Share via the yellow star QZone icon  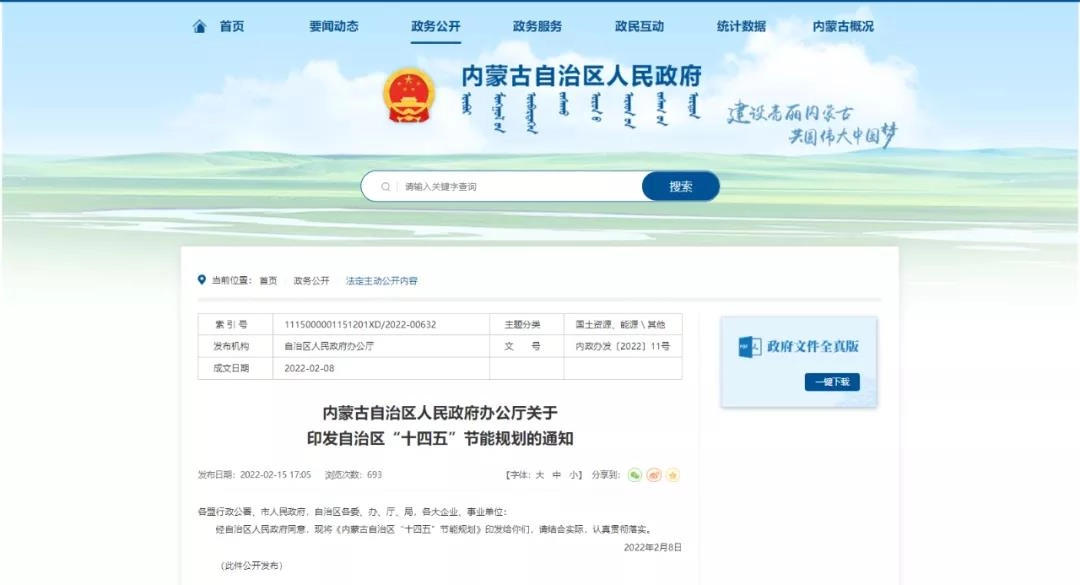(x=673, y=475)
